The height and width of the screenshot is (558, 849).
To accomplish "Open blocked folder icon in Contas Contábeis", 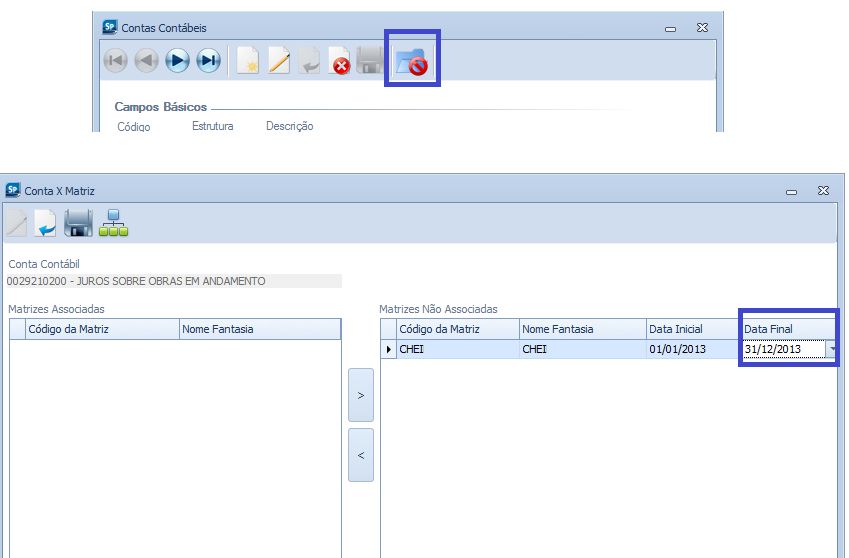I will coord(412,61).
